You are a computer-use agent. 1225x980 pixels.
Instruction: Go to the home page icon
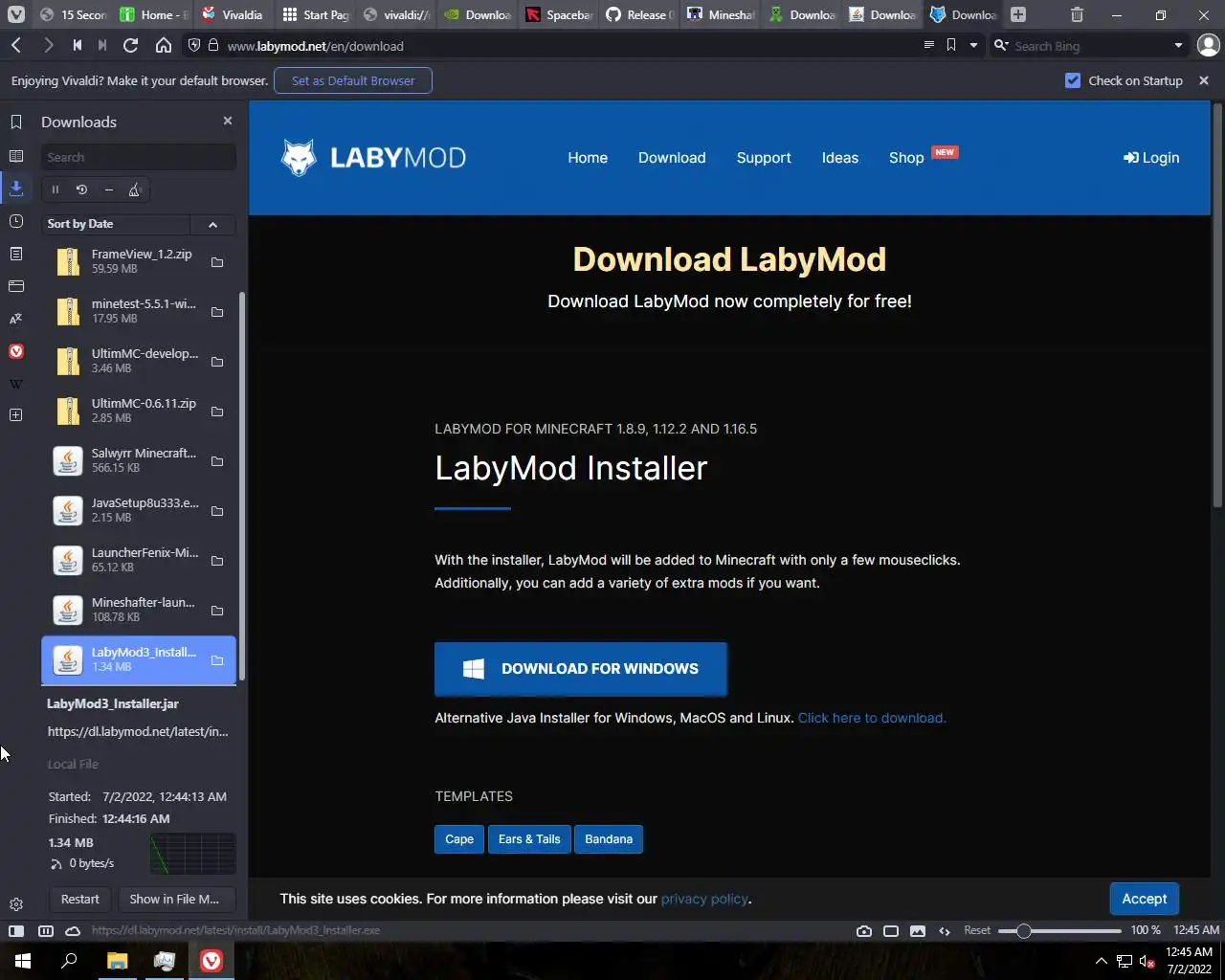pyautogui.click(x=164, y=46)
